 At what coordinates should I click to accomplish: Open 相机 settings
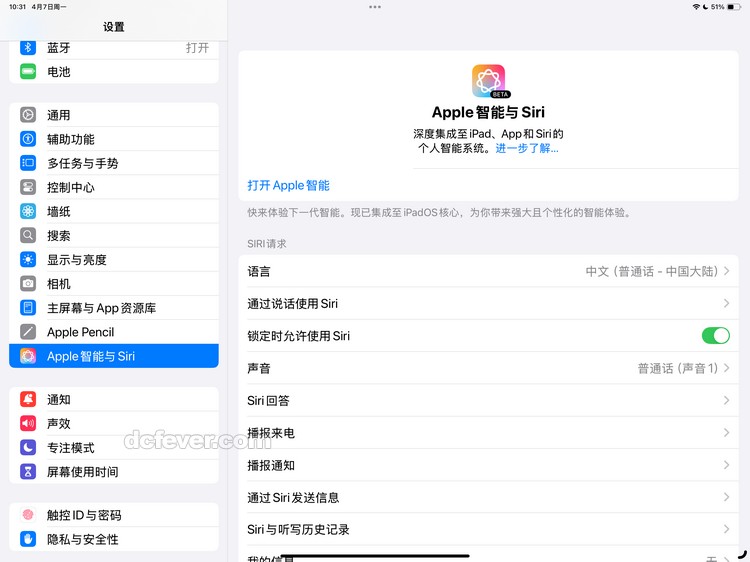(x=114, y=284)
